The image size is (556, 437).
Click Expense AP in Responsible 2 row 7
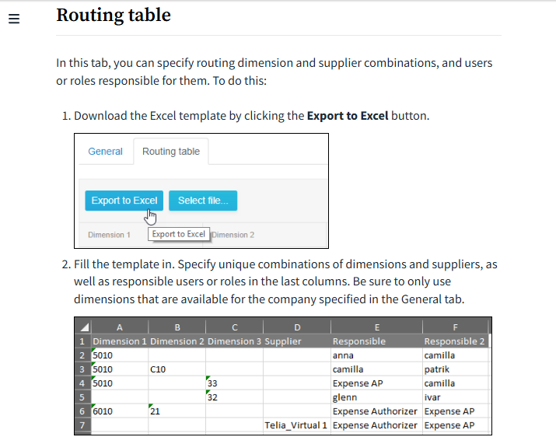(455, 425)
